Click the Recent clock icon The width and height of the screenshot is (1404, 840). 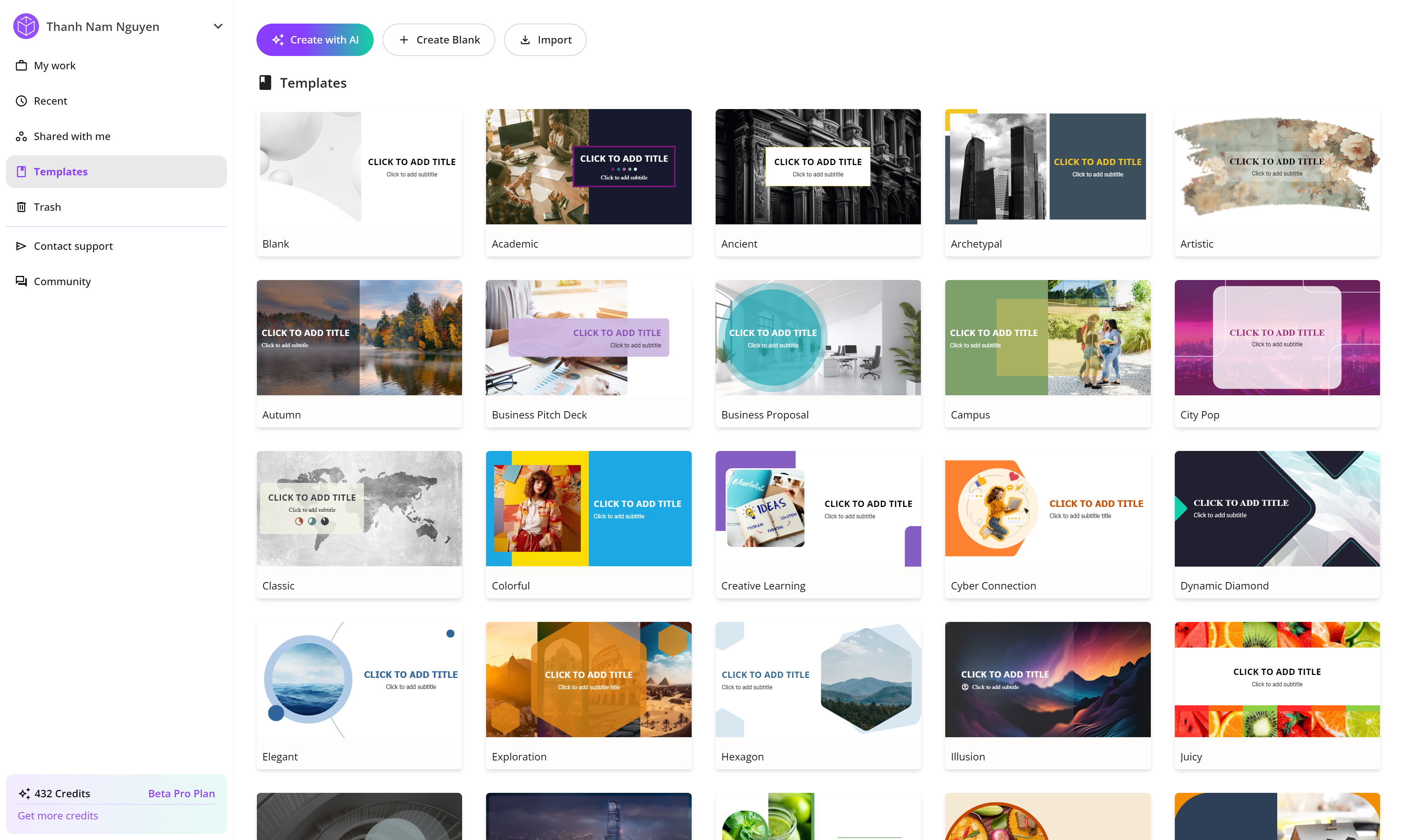pyautogui.click(x=21, y=101)
